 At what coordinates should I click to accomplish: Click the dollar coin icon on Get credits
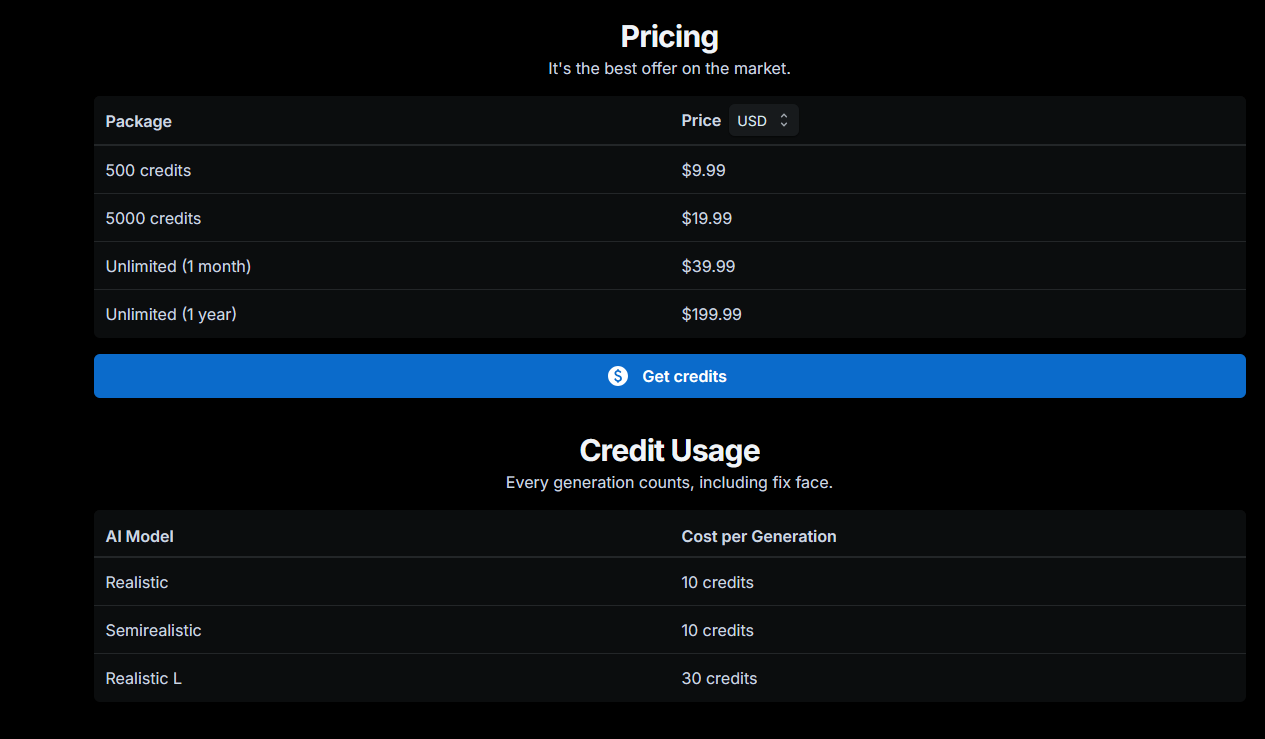(x=618, y=376)
